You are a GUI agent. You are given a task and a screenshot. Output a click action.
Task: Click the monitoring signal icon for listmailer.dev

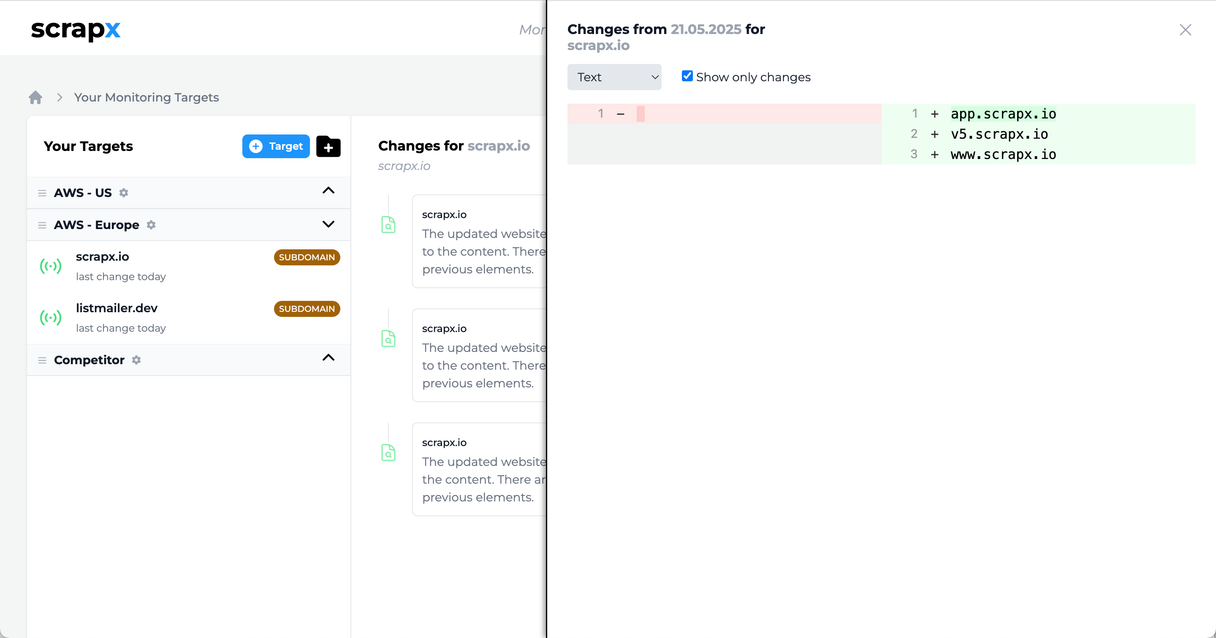pyautogui.click(x=50, y=318)
